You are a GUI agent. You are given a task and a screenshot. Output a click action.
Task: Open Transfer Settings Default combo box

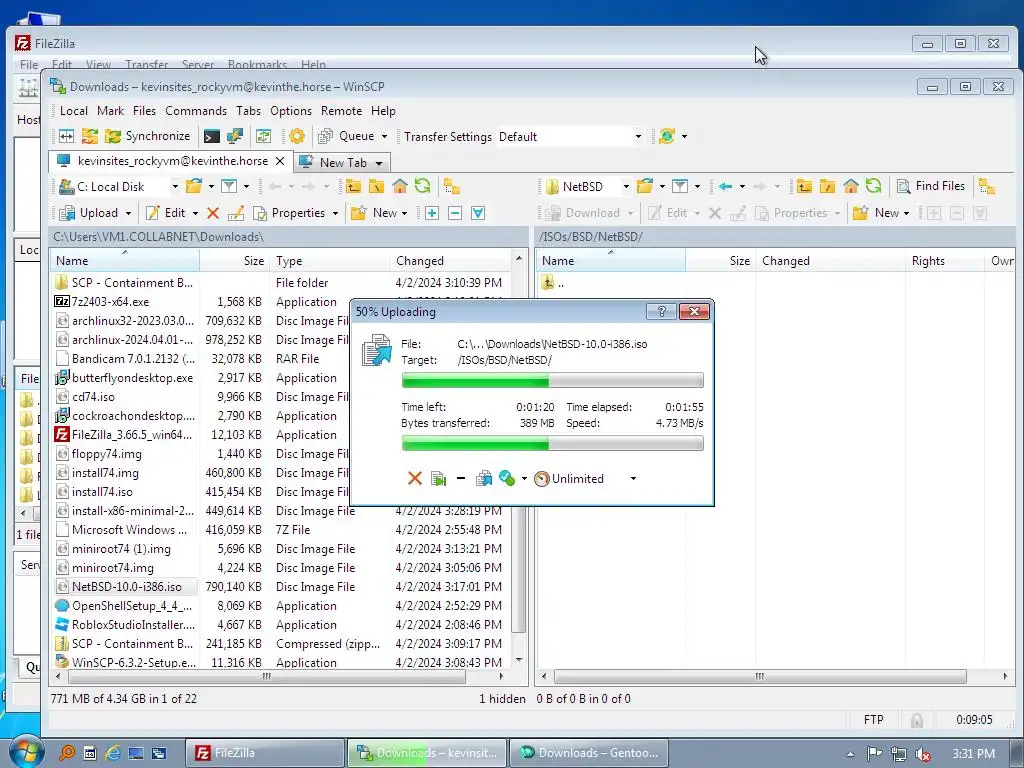[x=570, y=136]
